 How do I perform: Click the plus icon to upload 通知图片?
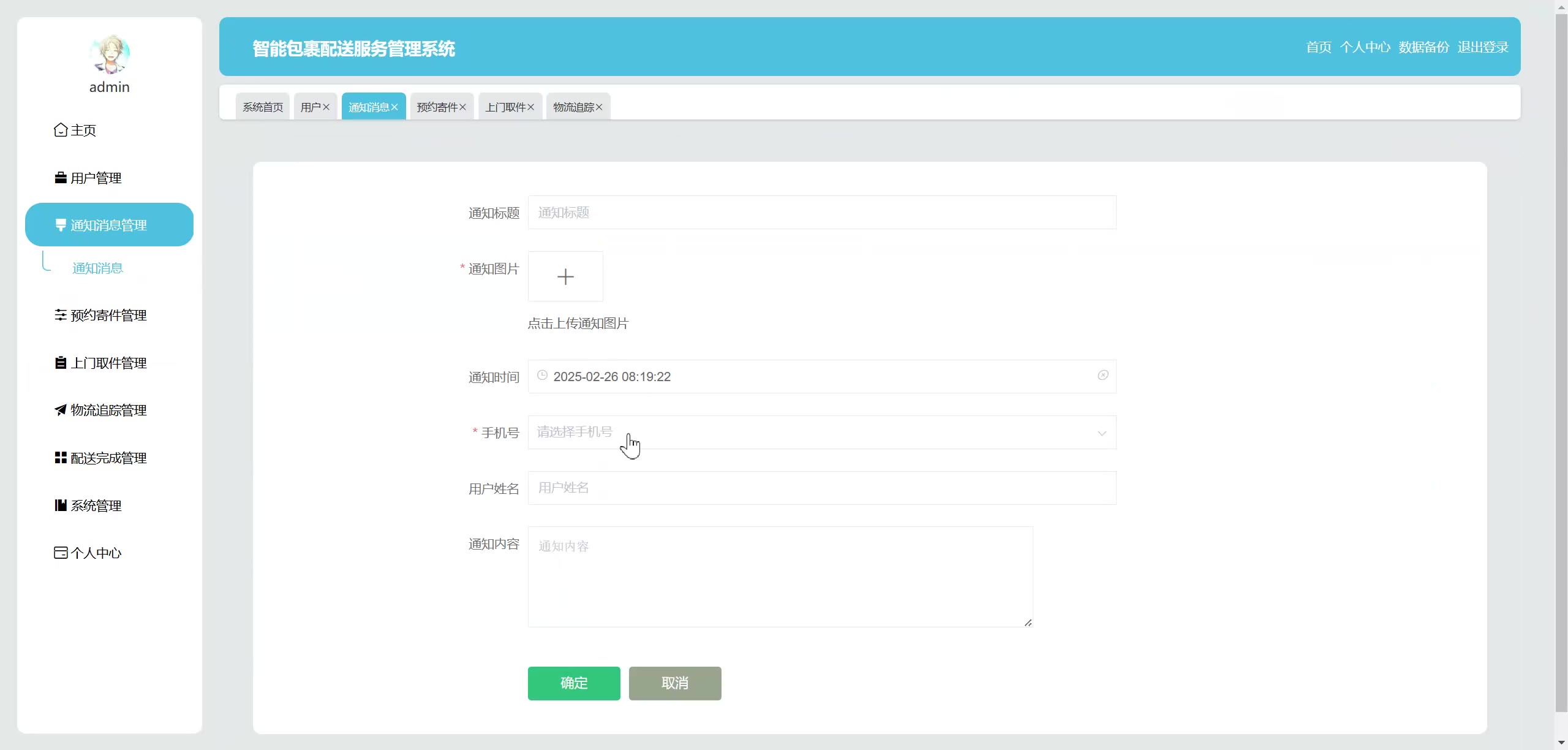point(565,277)
